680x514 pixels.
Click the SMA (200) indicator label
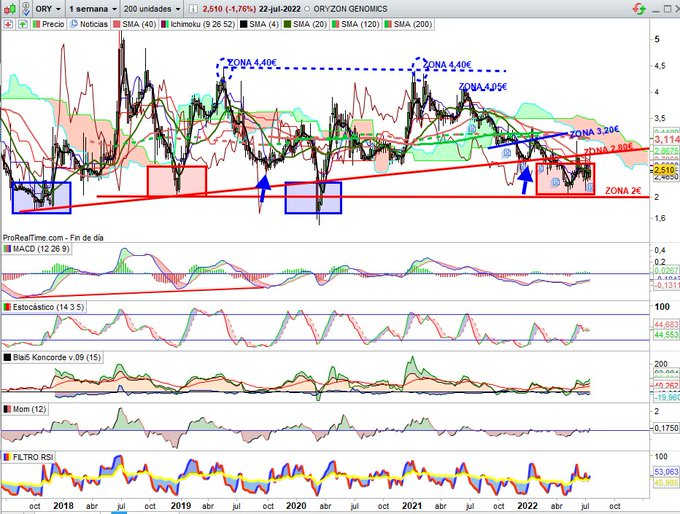click(409, 24)
